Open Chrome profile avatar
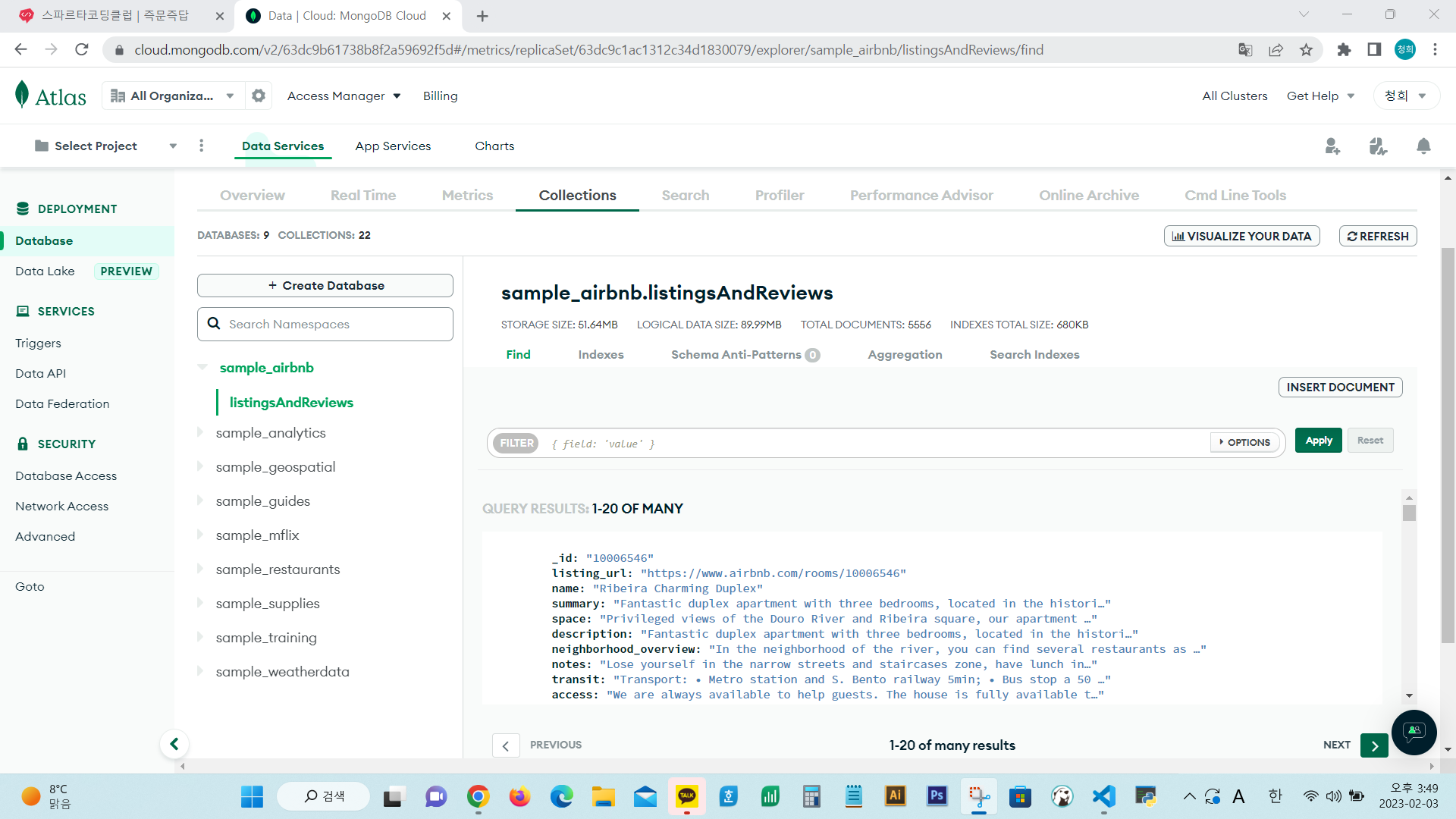This screenshot has height=819, width=1456. 1404,49
